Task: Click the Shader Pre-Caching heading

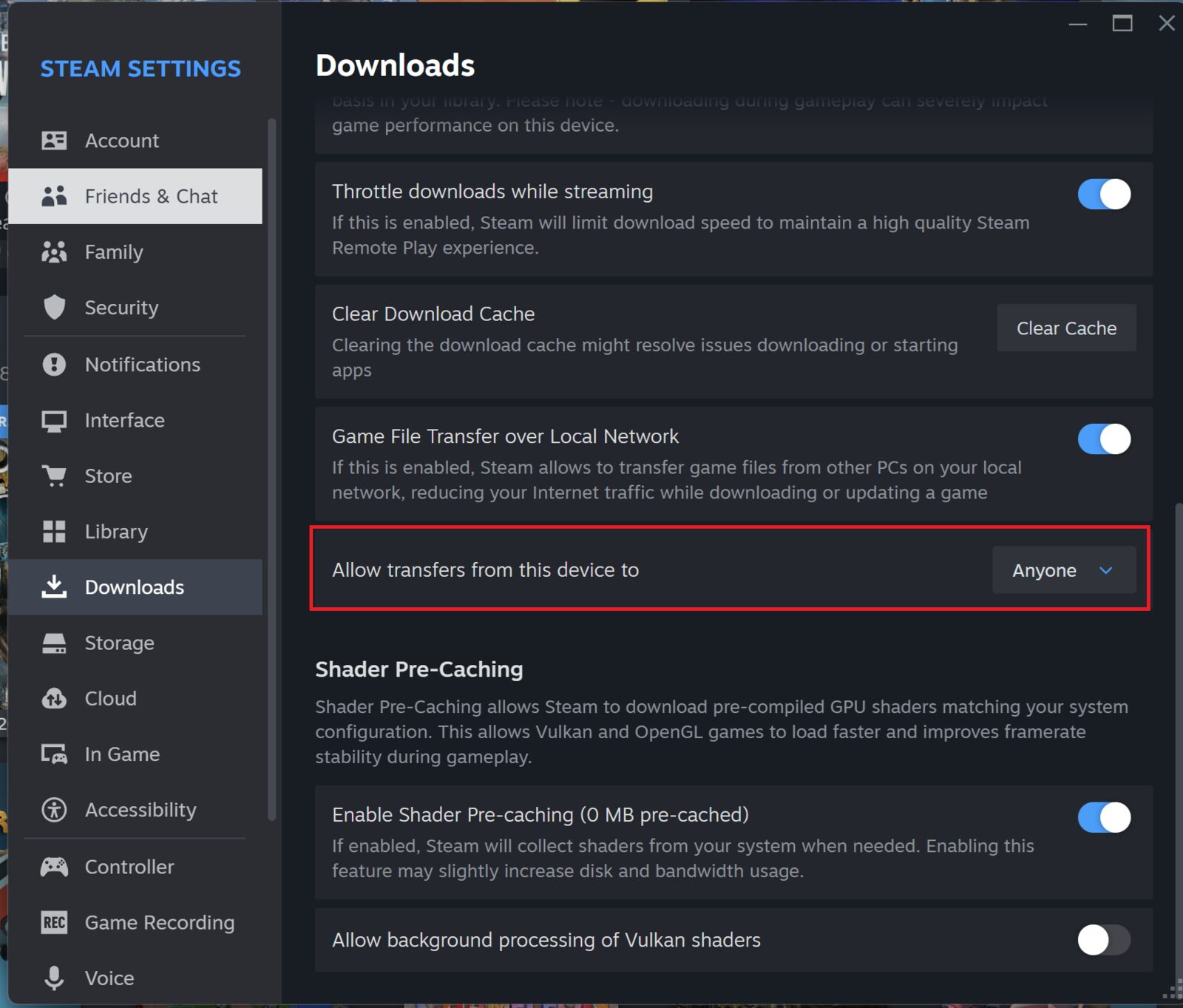Action: coord(419,669)
